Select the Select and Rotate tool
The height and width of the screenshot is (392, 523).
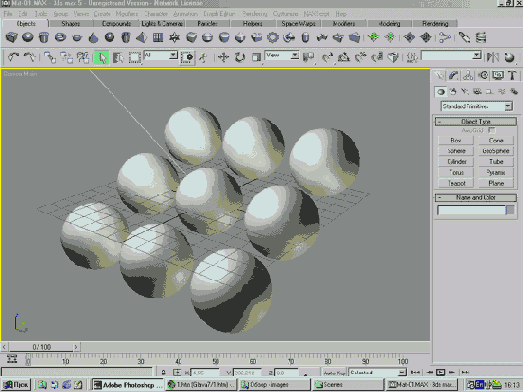(239, 57)
